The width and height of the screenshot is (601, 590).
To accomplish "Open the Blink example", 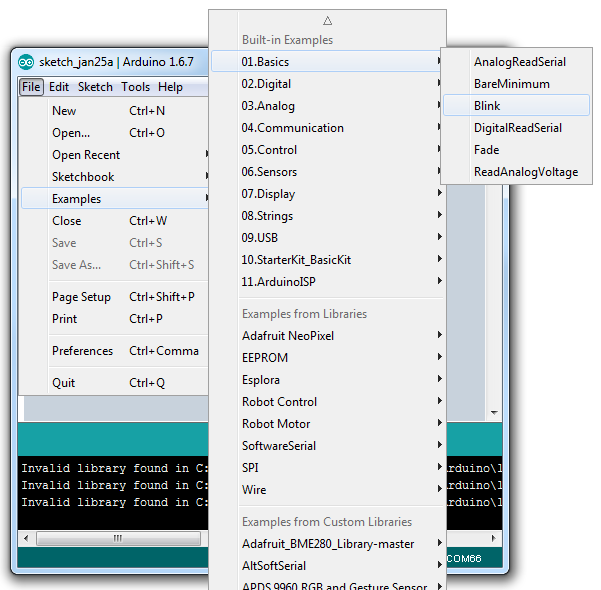I will [516, 105].
